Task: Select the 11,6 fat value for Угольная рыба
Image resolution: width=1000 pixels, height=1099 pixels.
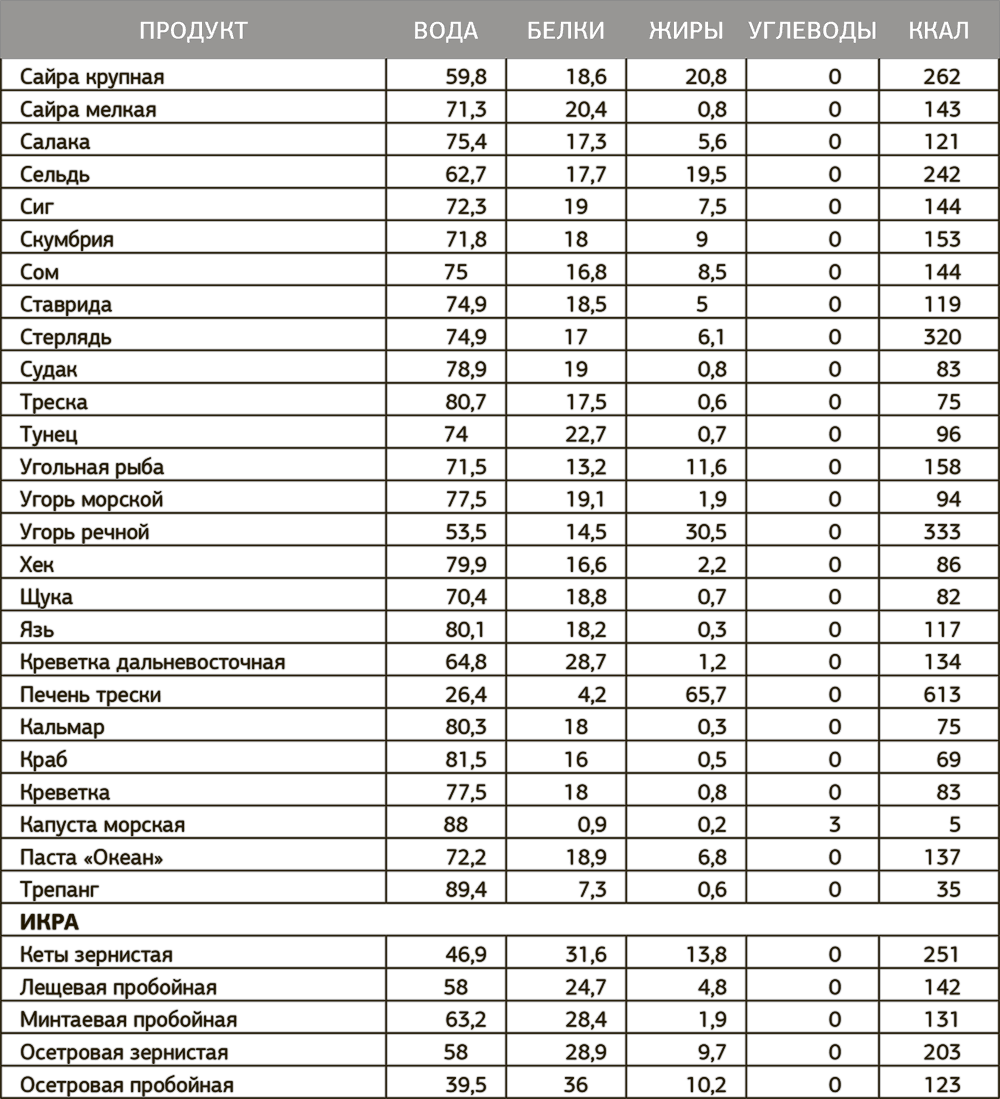Action: (x=706, y=467)
